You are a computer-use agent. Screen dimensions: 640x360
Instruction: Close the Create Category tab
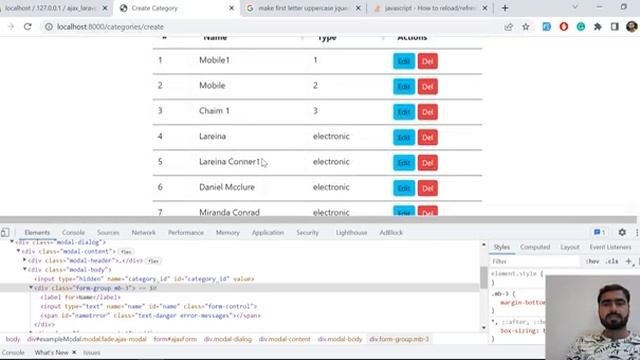pyautogui.click(x=231, y=8)
